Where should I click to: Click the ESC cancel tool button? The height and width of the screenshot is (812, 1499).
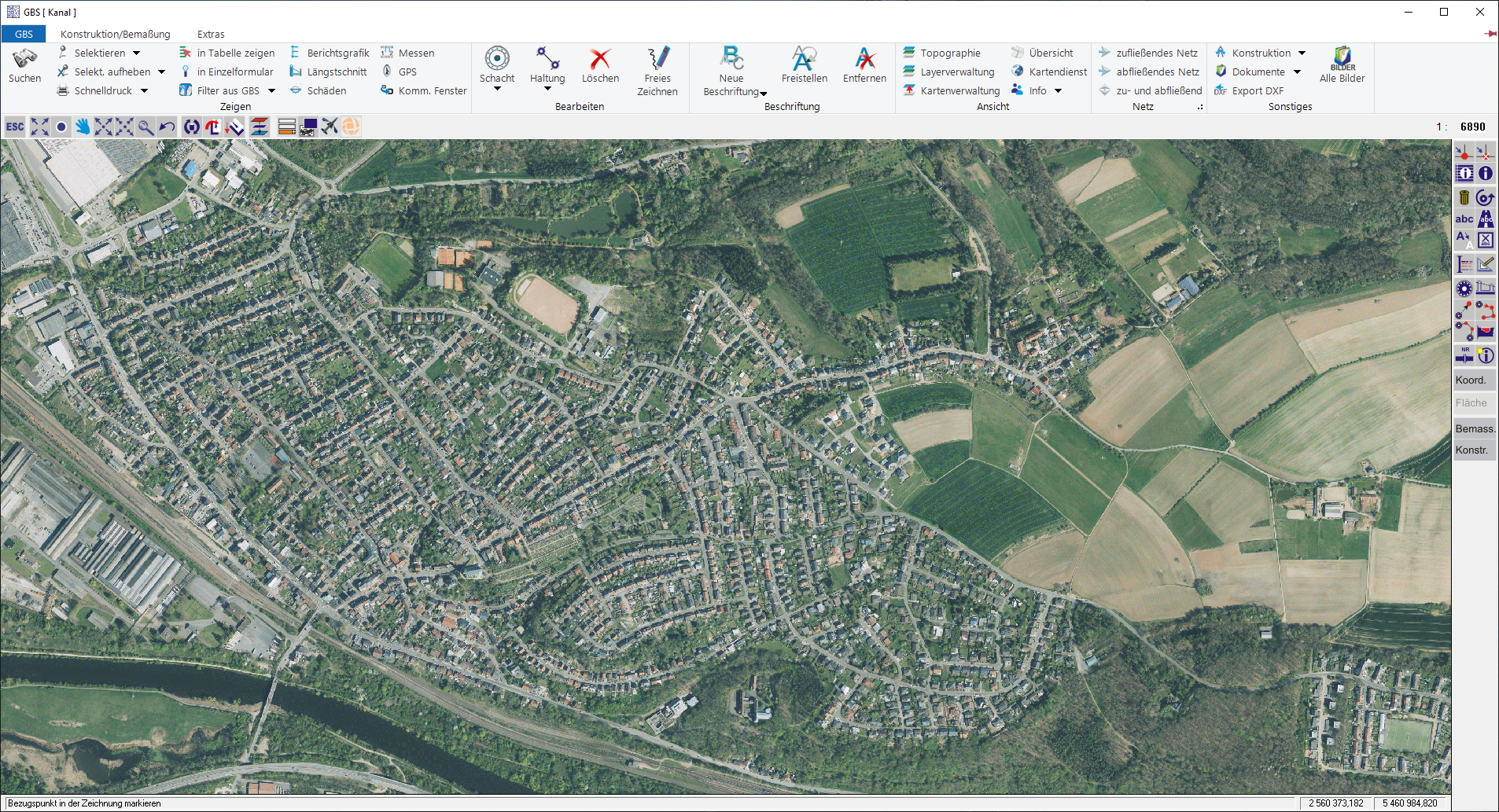tap(15, 127)
